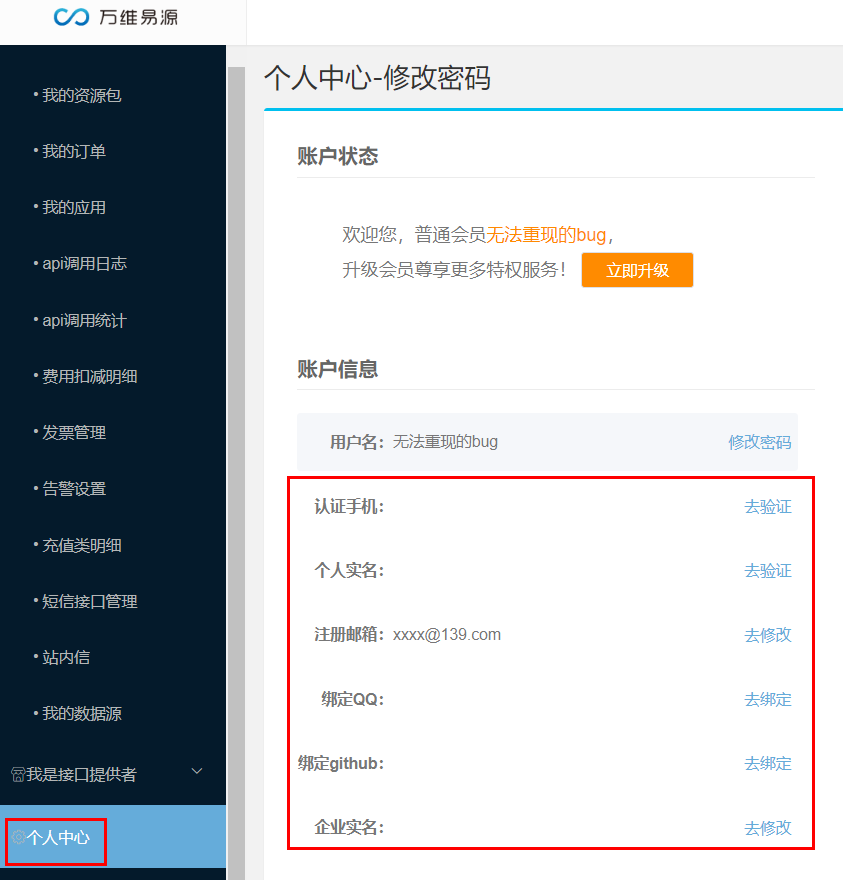The height and width of the screenshot is (880, 843).
Task: Go to 告警设置 sidebar item
Action: [74, 489]
